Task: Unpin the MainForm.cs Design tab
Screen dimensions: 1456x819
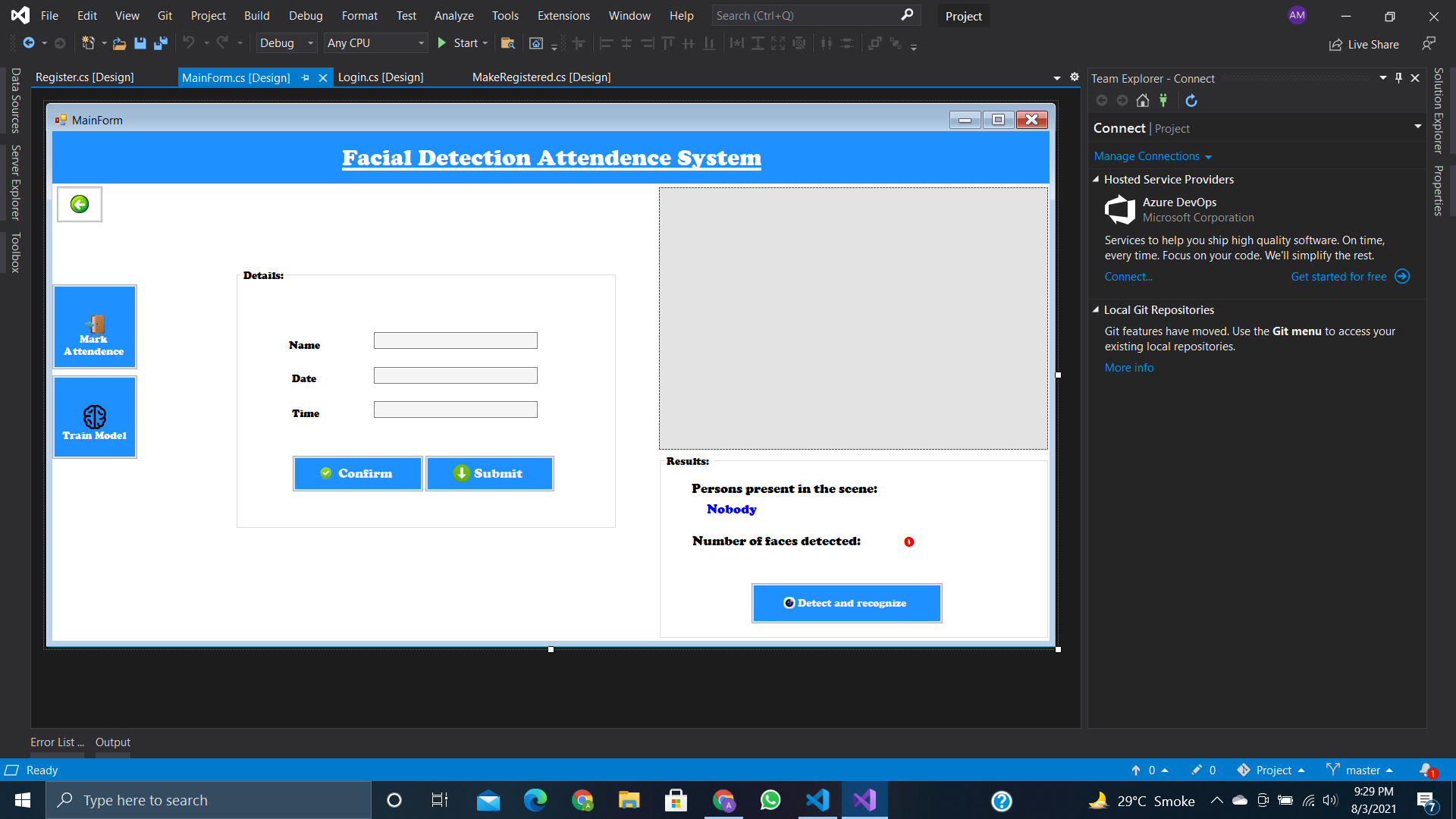Action: (x=305, y=77)
